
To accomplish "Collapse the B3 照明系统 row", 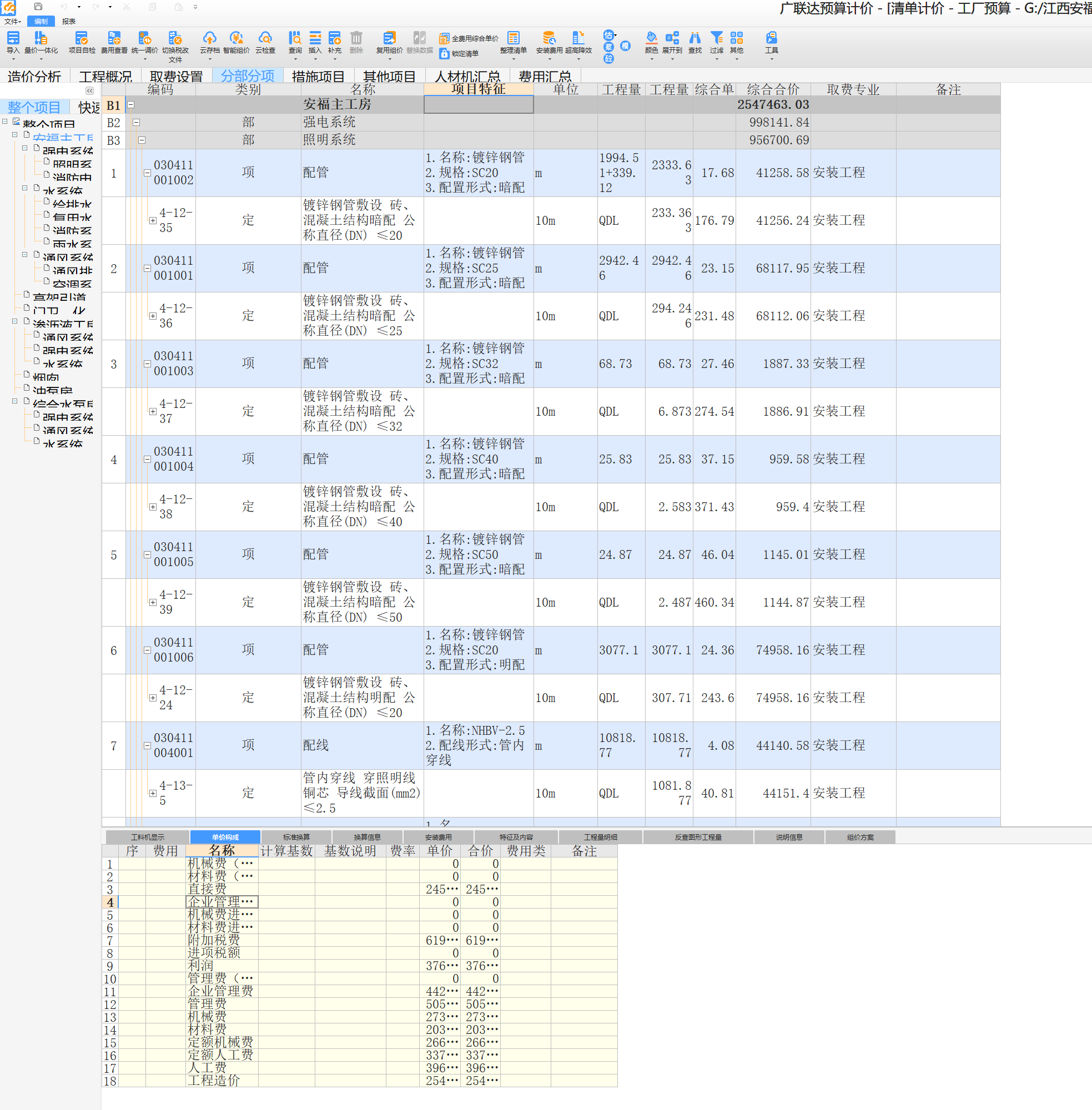I will 142,140.
